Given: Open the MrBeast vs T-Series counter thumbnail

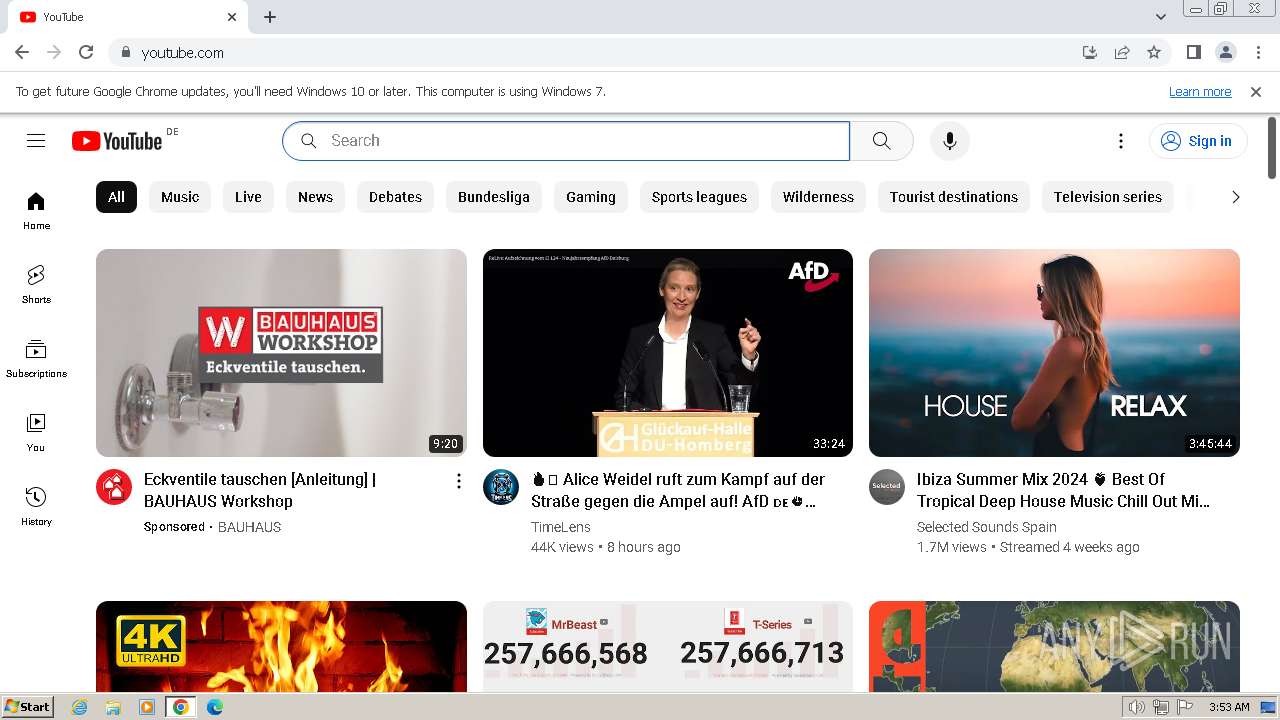Looking at the screenshot, I should 668,647.
